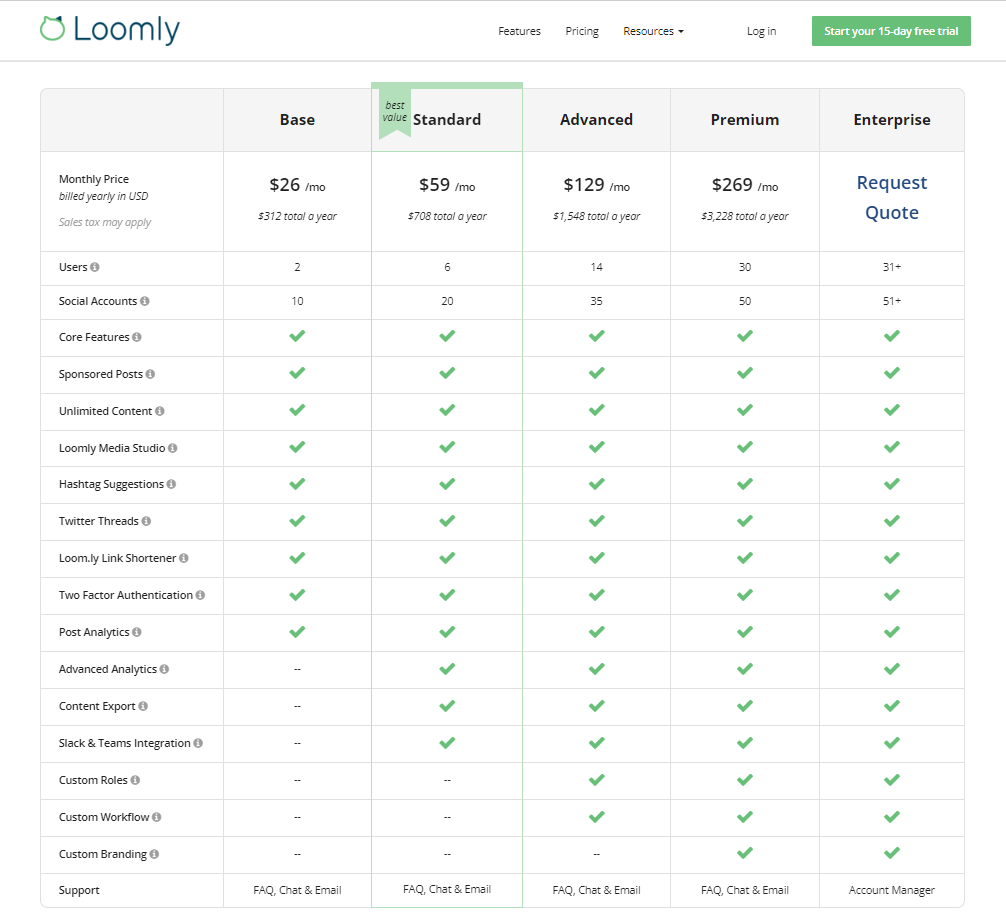Viewport: 1006px width, 919px height.
Task: Open the info icon next to Users
Action: click(x=95, y=267)
